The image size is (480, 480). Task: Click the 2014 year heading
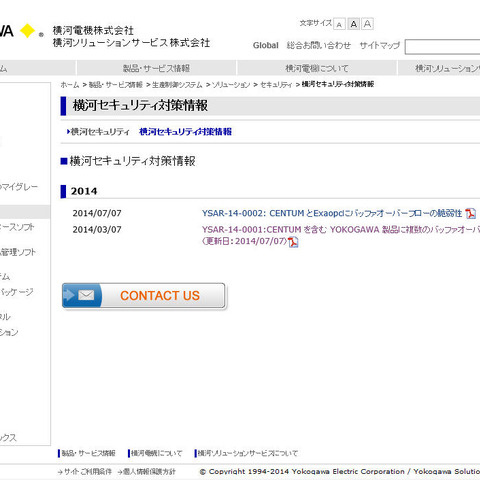click(x=84, y=191)
